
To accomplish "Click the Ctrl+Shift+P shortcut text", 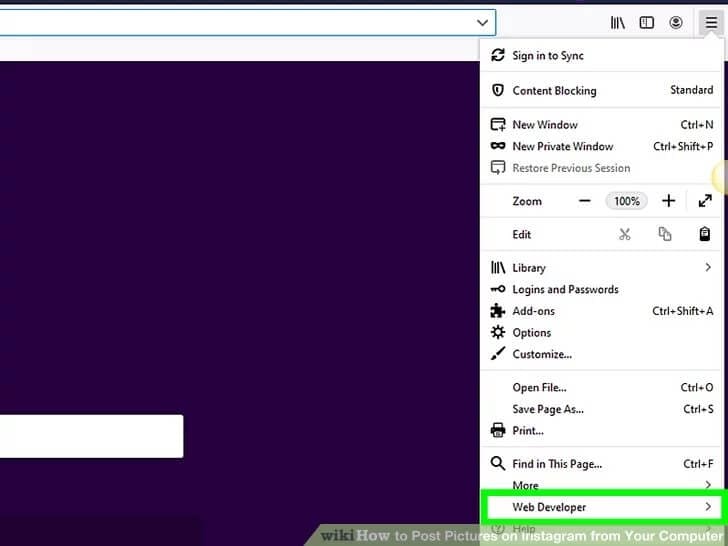I will (683, 146).
